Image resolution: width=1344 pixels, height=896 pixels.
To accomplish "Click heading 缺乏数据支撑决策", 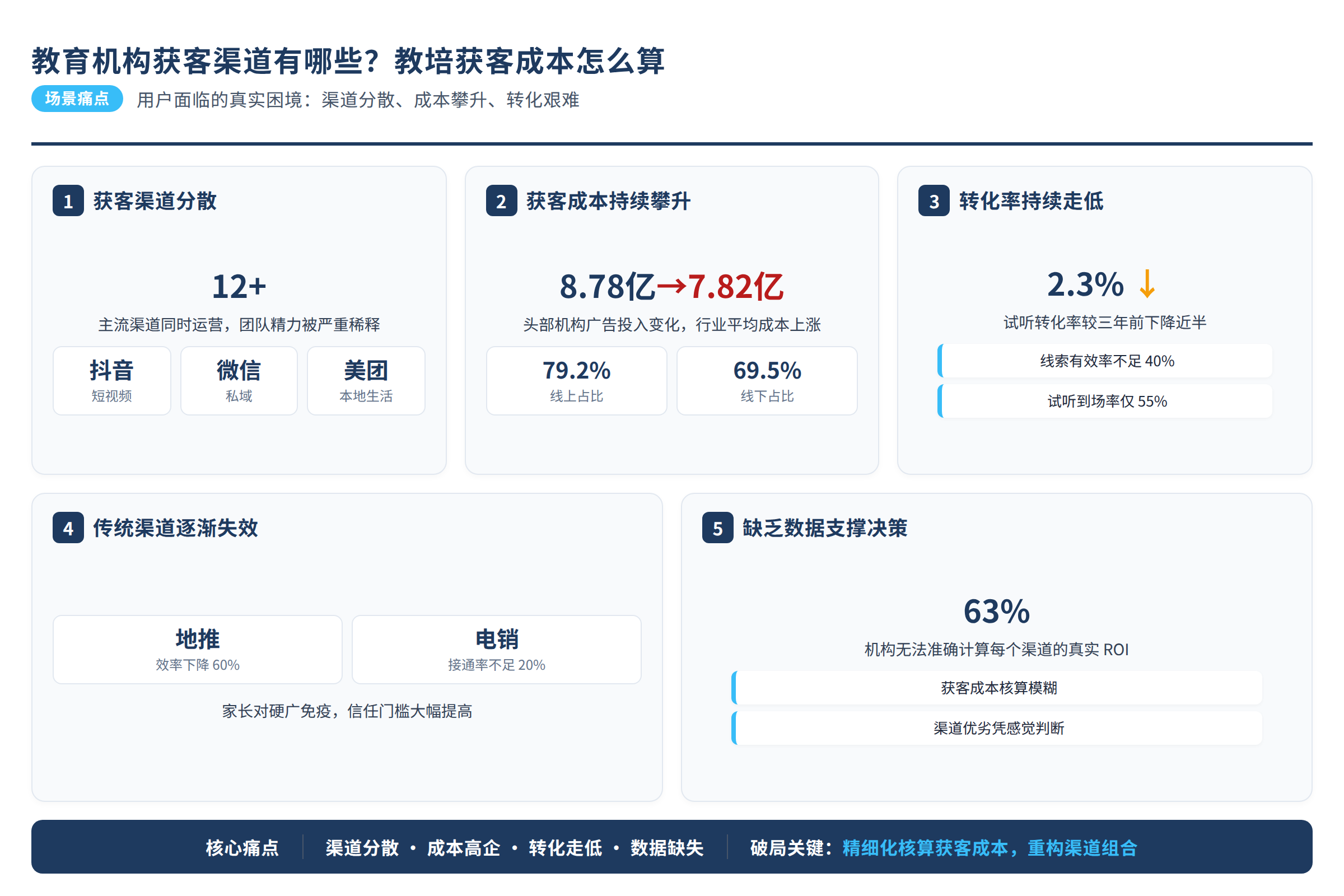I will (x=825, y=528).
